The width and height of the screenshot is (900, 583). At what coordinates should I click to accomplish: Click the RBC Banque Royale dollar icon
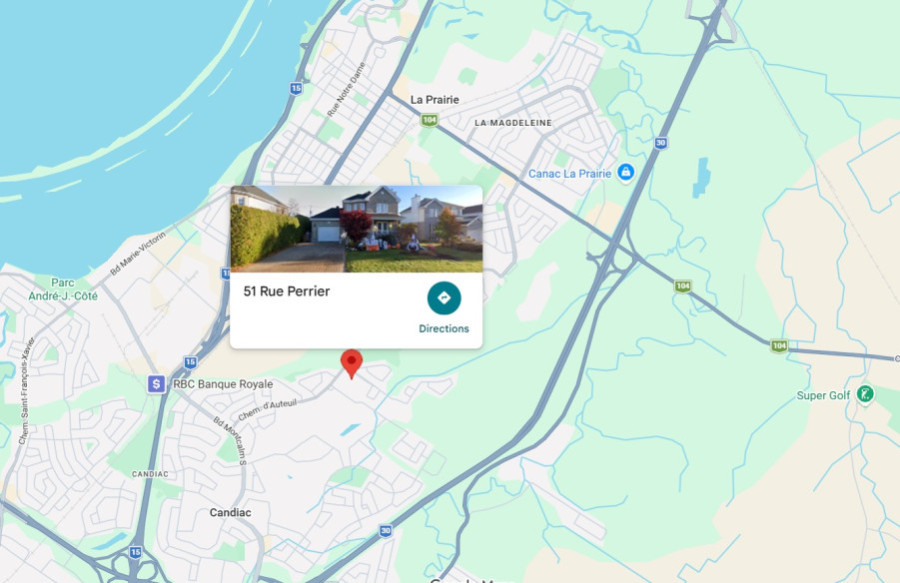point(156,383)
